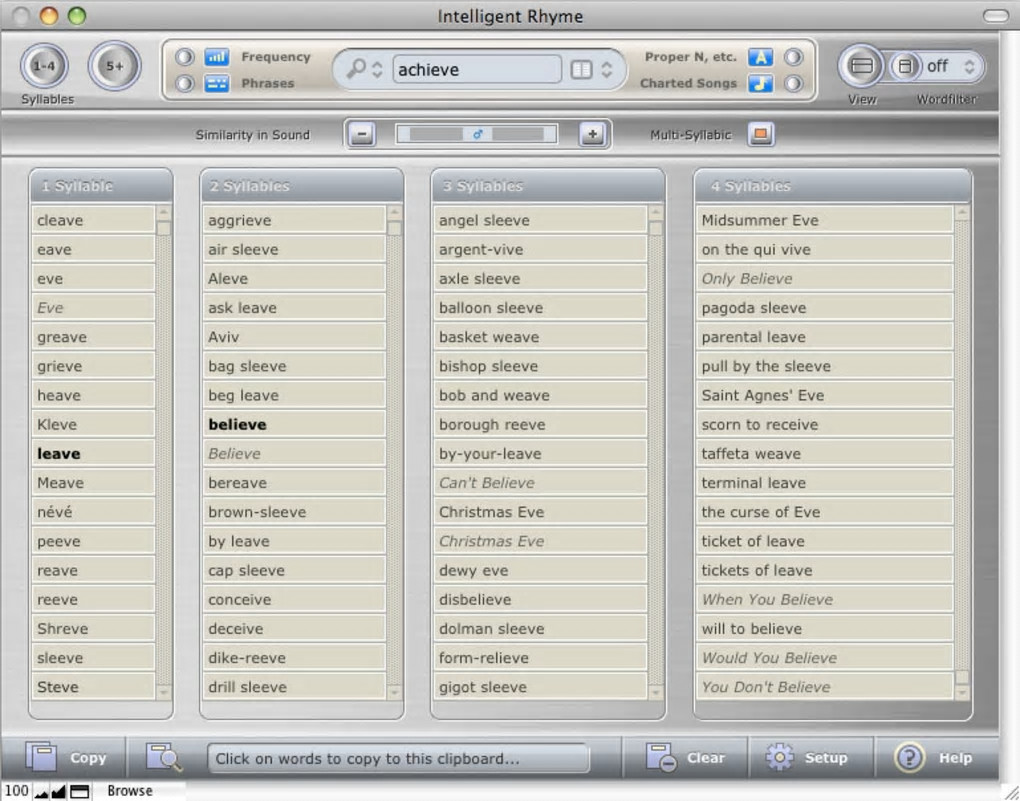
Task: Toggle the Proper N, etc. radio button
Action: click(x=793, y=57)
